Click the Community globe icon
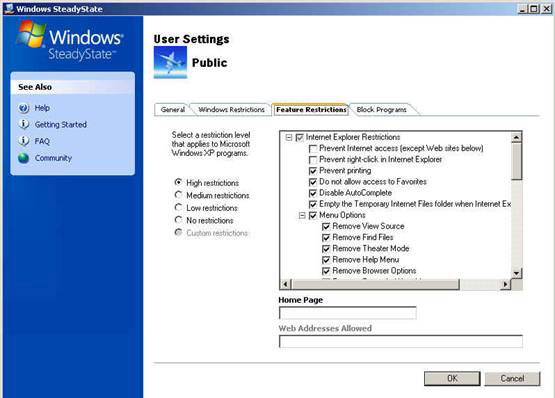The height and width of the screenshot is (398, 555). (x=24, y=158)
